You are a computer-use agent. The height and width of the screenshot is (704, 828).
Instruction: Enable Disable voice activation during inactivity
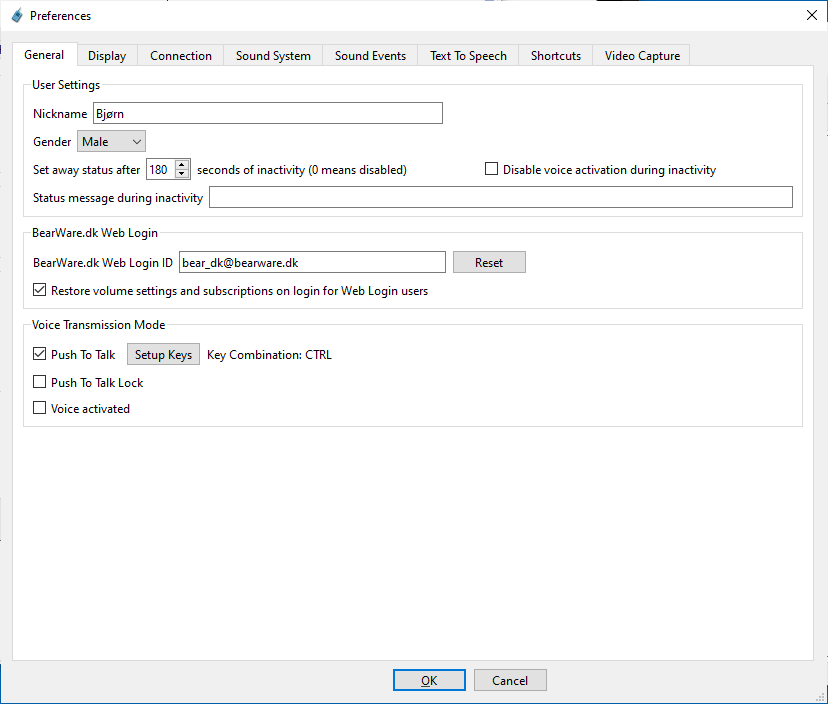coord(491,170)
